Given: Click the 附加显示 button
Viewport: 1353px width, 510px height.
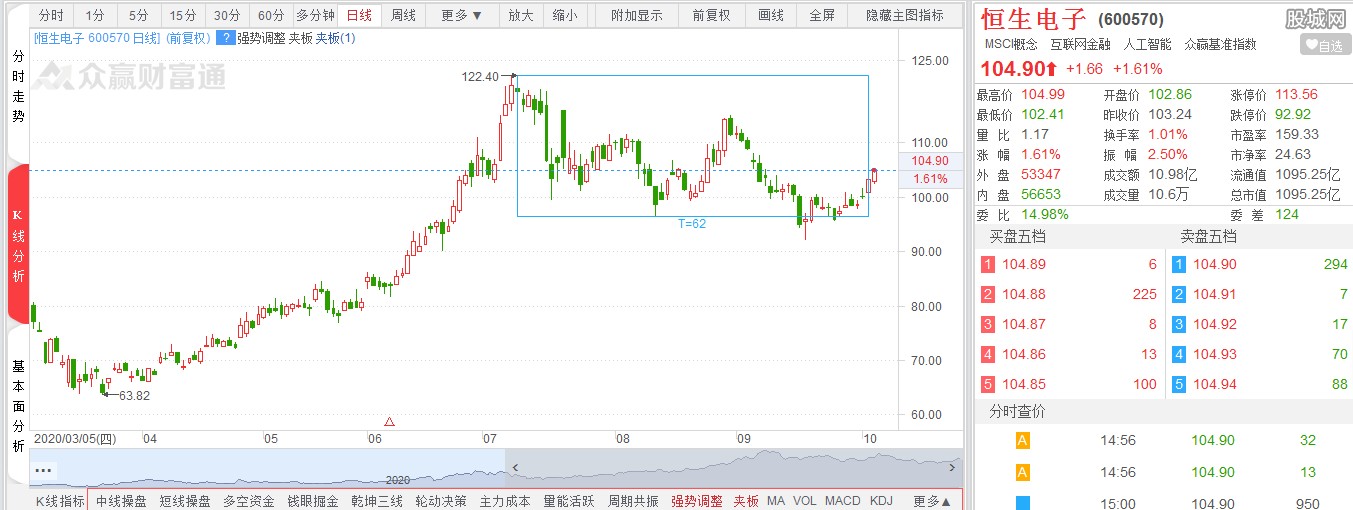Looking at the screenshot, I should (636, 15).
